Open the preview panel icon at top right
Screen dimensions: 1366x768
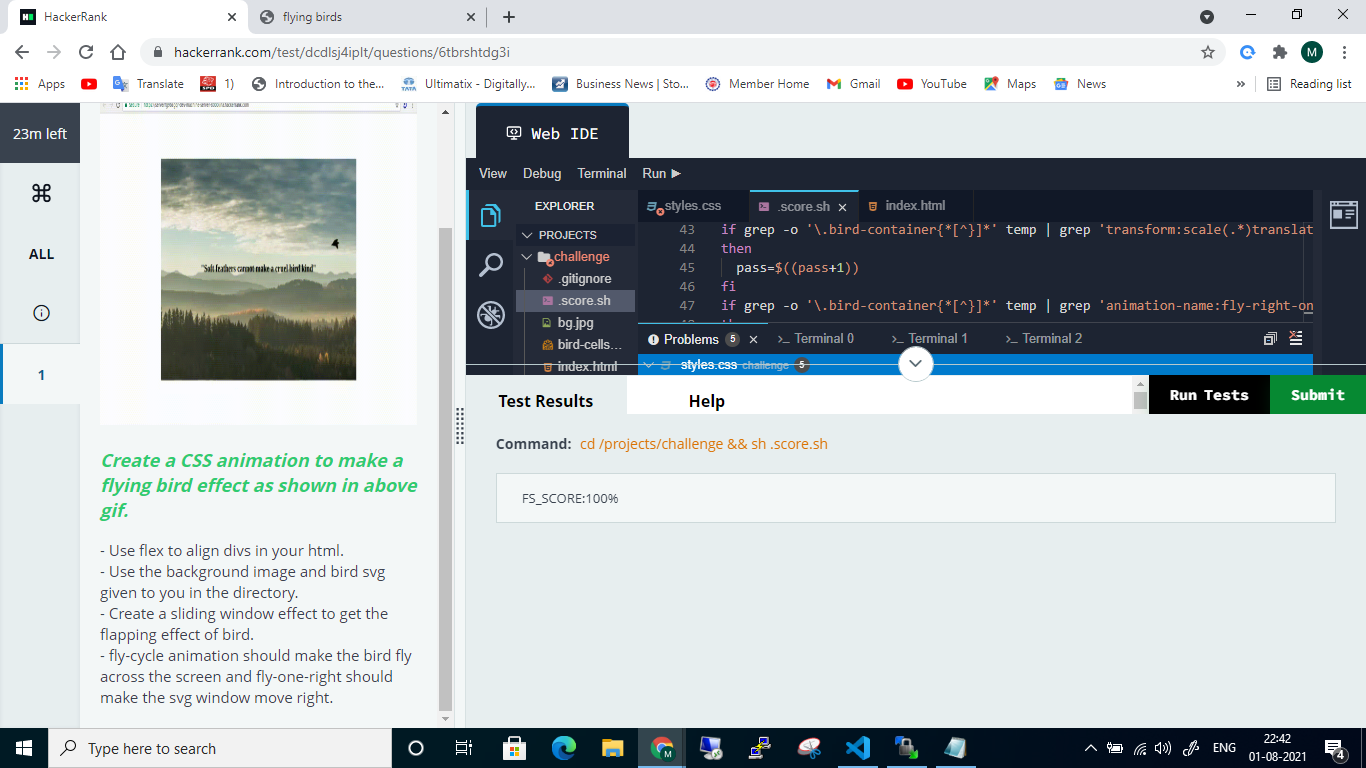1344,214
